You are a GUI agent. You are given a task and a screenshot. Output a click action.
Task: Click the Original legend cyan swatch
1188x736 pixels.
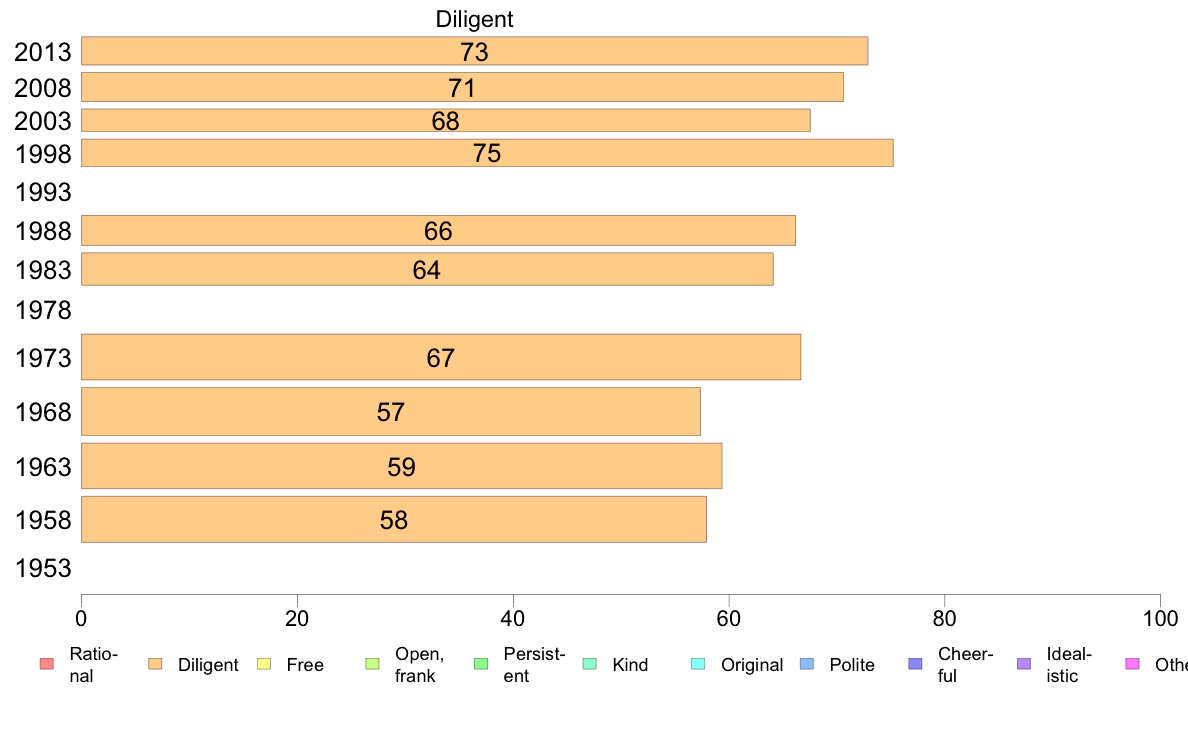[x=699, y=664]
